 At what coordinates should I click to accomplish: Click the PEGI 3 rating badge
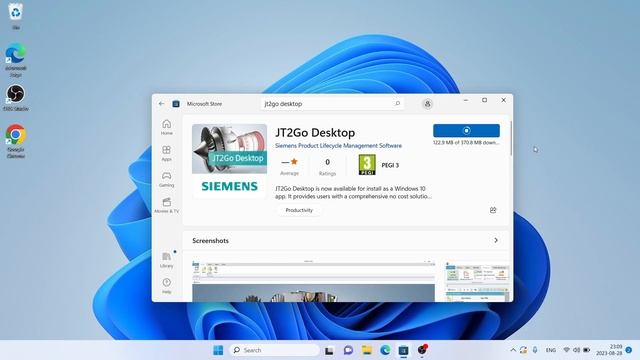coord(367,165)
